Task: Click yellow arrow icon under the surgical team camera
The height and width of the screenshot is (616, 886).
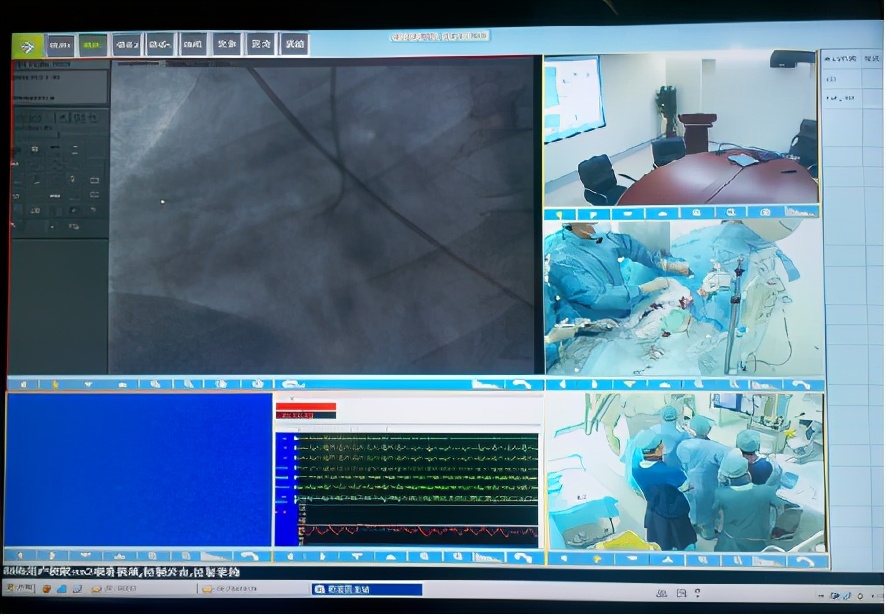Action: click(597, 559)
